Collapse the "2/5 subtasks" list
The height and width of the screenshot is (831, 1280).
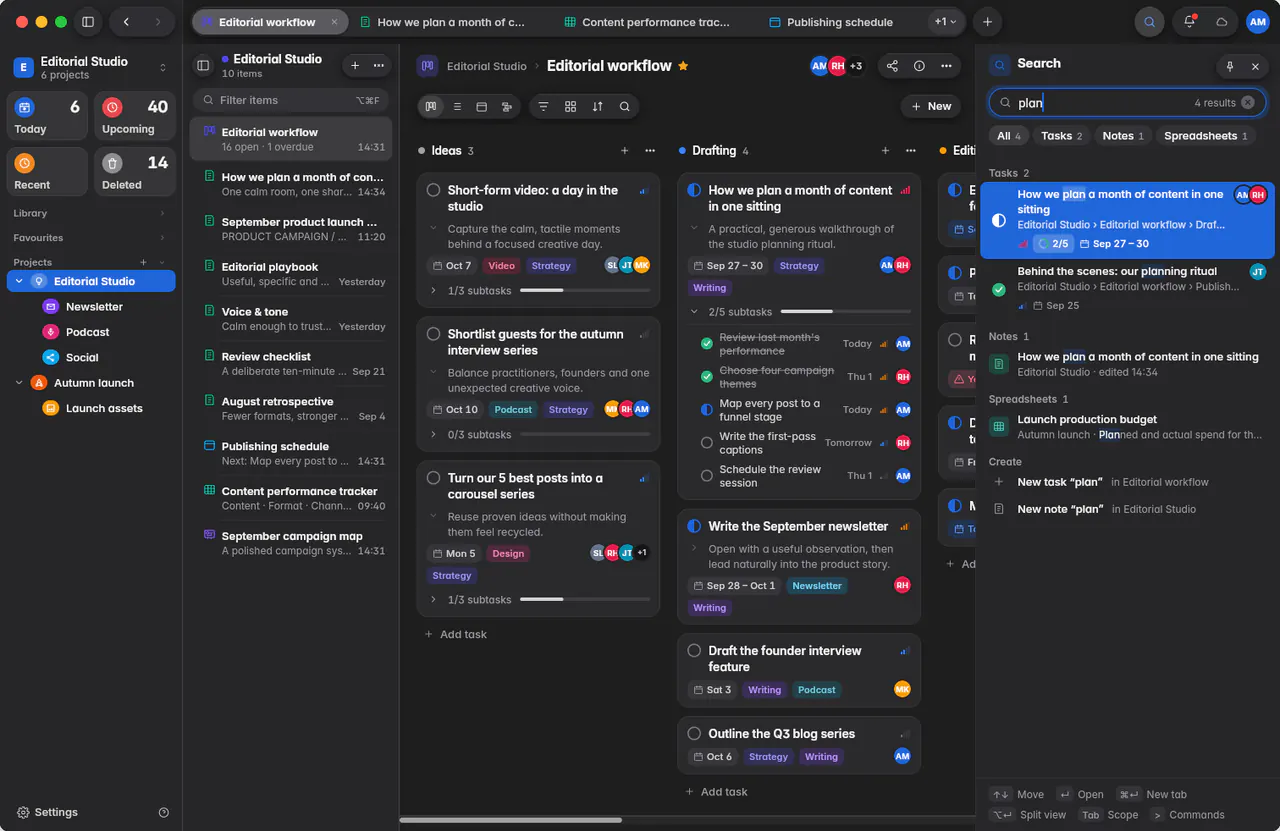[x=694, y=312]
